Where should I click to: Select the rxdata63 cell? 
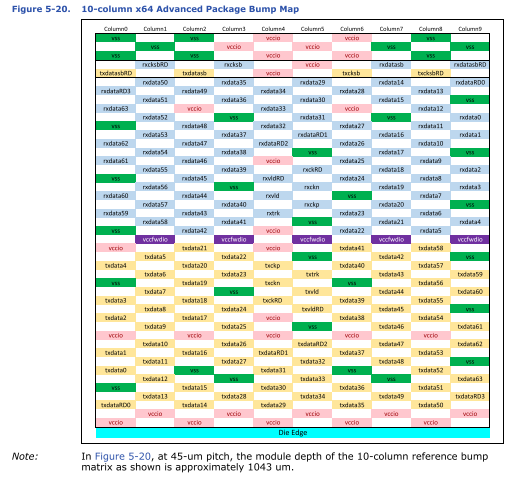click(116, 108)
